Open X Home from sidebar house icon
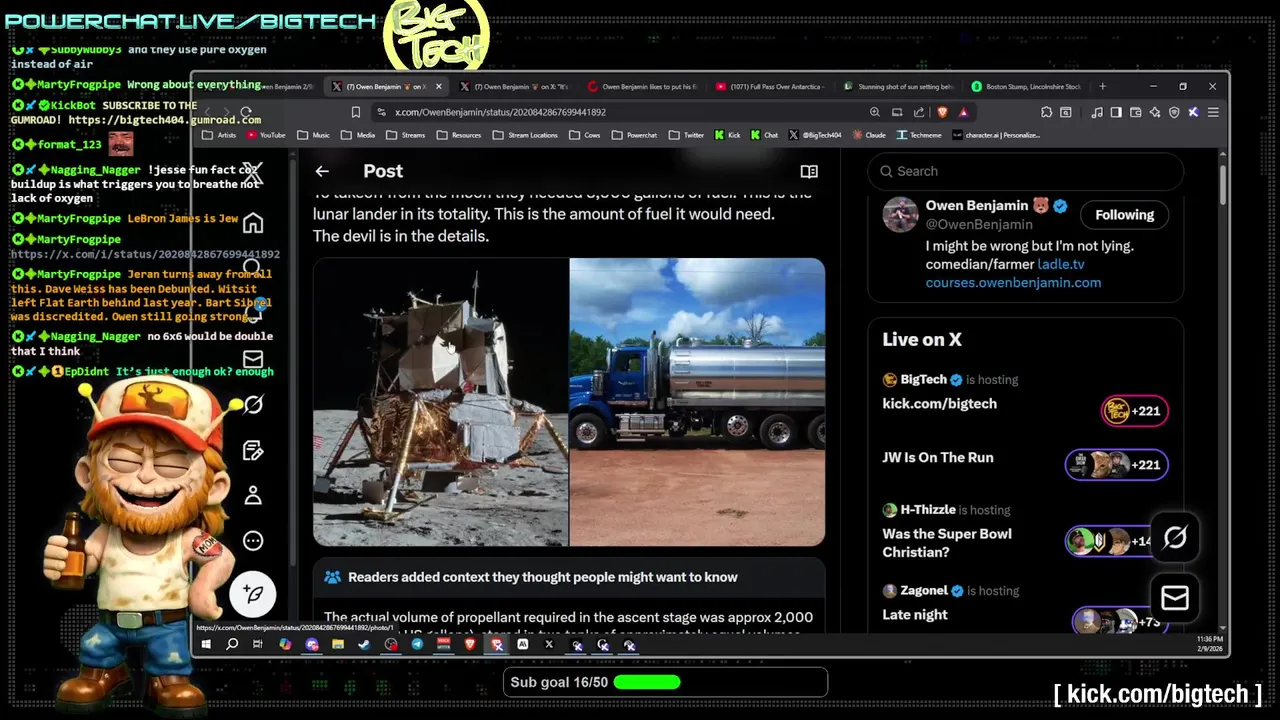1280x720 pixels. (253, 222)
